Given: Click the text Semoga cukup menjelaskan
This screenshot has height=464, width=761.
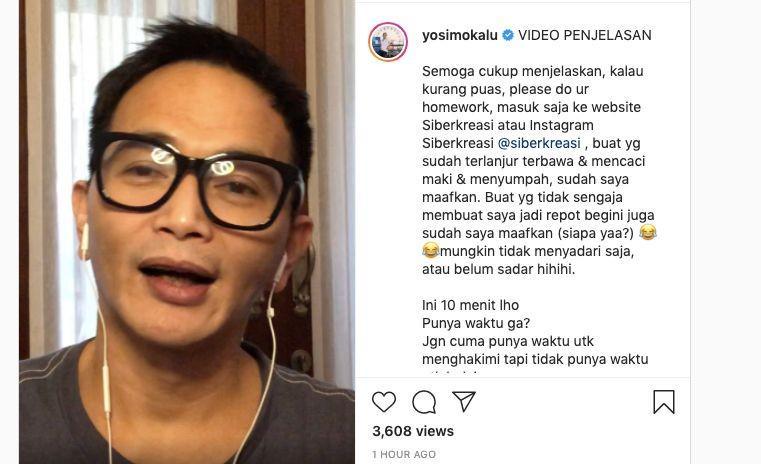Looking at the screenshot, I should (513, 71).
